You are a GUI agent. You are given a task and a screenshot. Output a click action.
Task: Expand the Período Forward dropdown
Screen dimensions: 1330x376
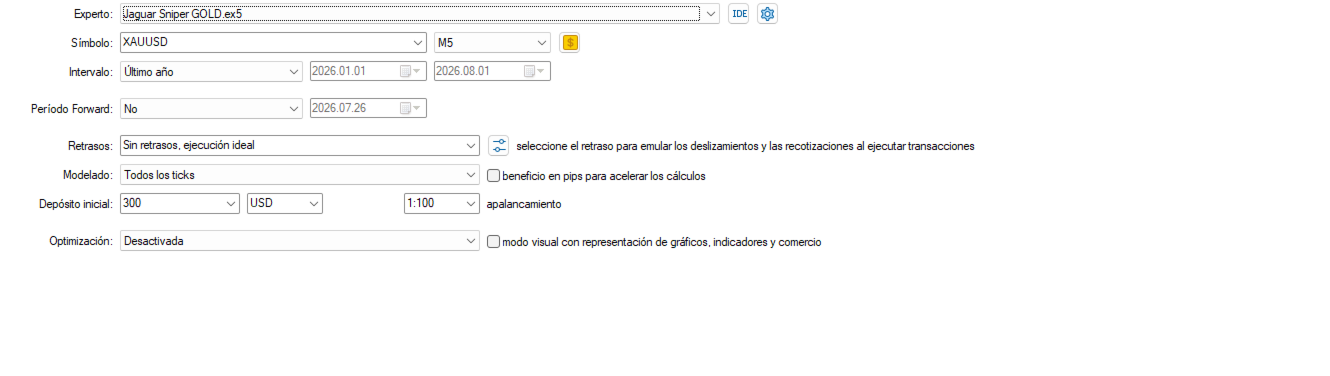tap(293, 108)
